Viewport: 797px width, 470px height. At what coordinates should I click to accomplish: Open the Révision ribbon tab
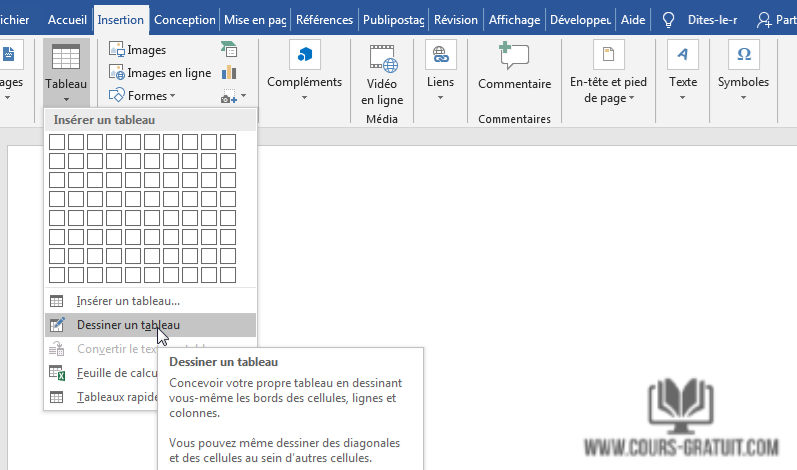tap(456, 19)
